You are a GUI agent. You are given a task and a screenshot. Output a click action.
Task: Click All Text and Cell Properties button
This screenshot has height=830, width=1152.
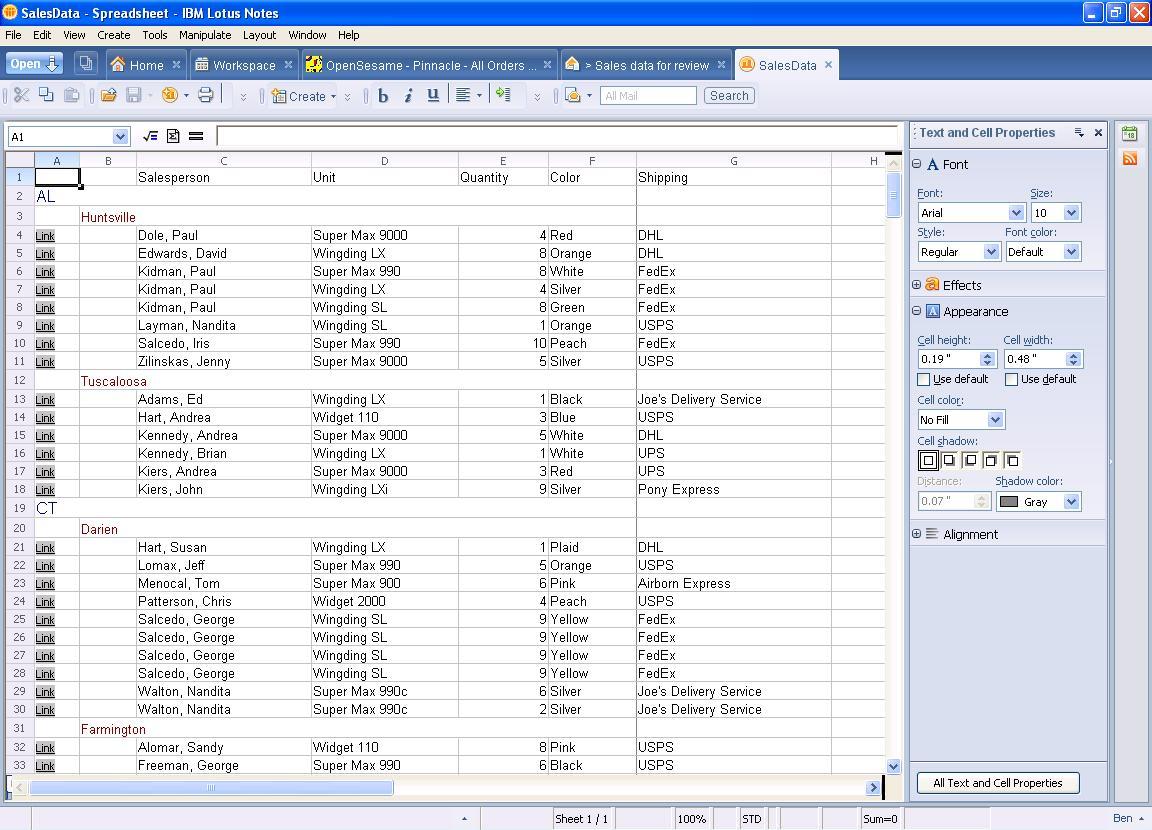coord(997,783)
